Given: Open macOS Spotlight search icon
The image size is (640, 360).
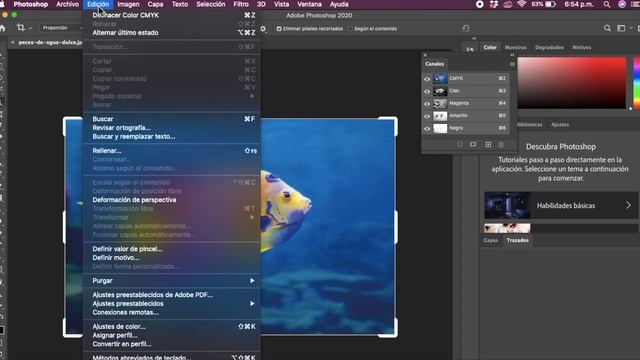Looking at the screenshot, I should (x=607, y=4).
